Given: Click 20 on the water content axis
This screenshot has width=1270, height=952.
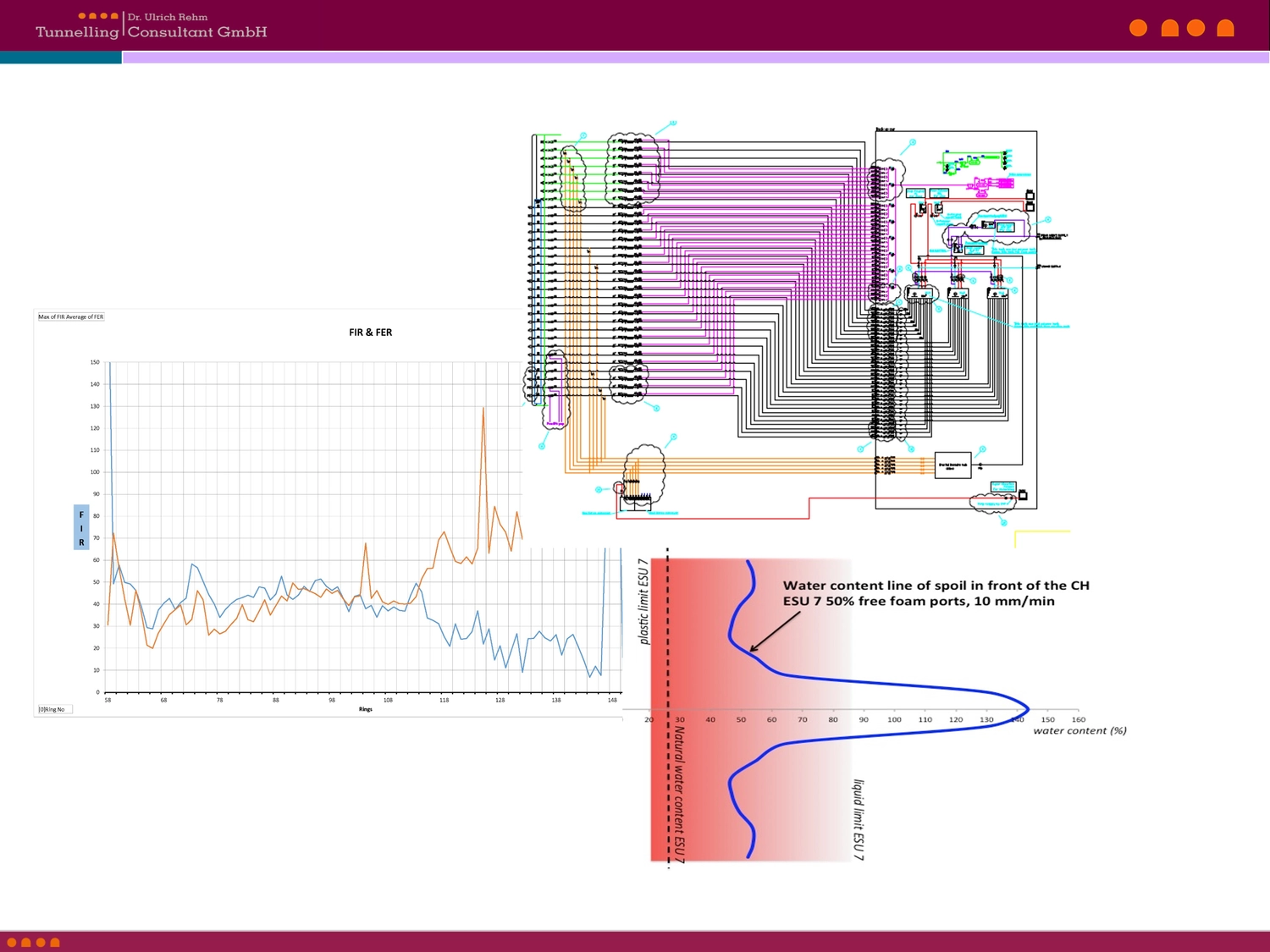Looking at the screenshot, I should pos(649,720).
